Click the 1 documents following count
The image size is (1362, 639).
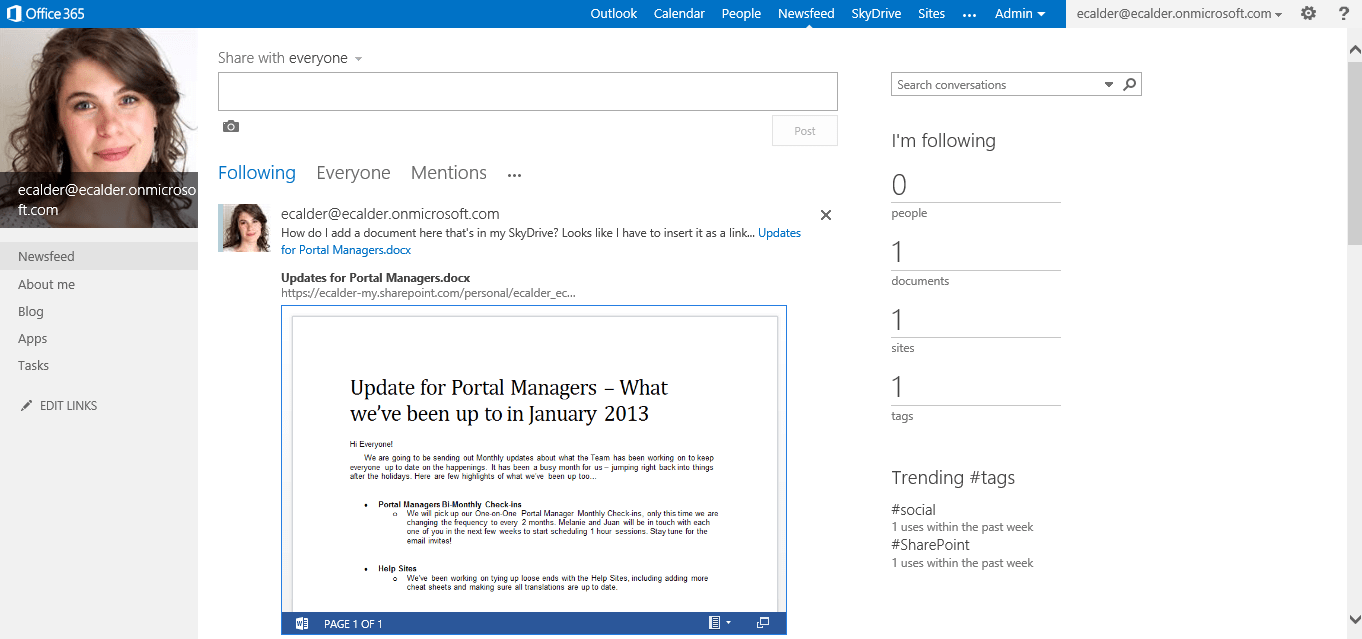click(897, 253)
